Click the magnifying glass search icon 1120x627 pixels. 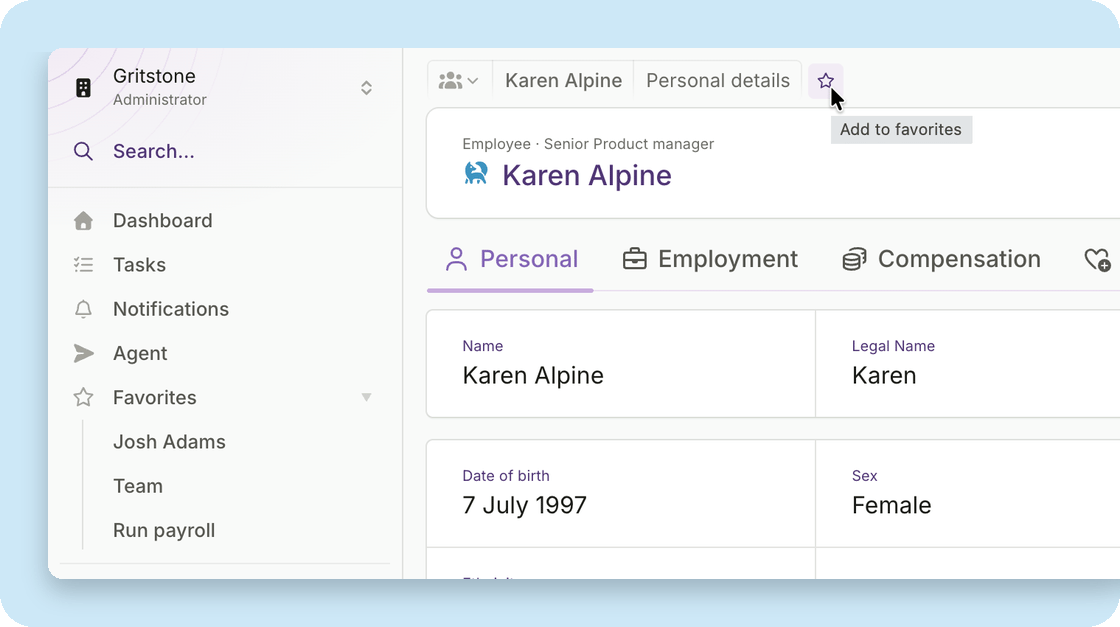click(x=84, y=151)
